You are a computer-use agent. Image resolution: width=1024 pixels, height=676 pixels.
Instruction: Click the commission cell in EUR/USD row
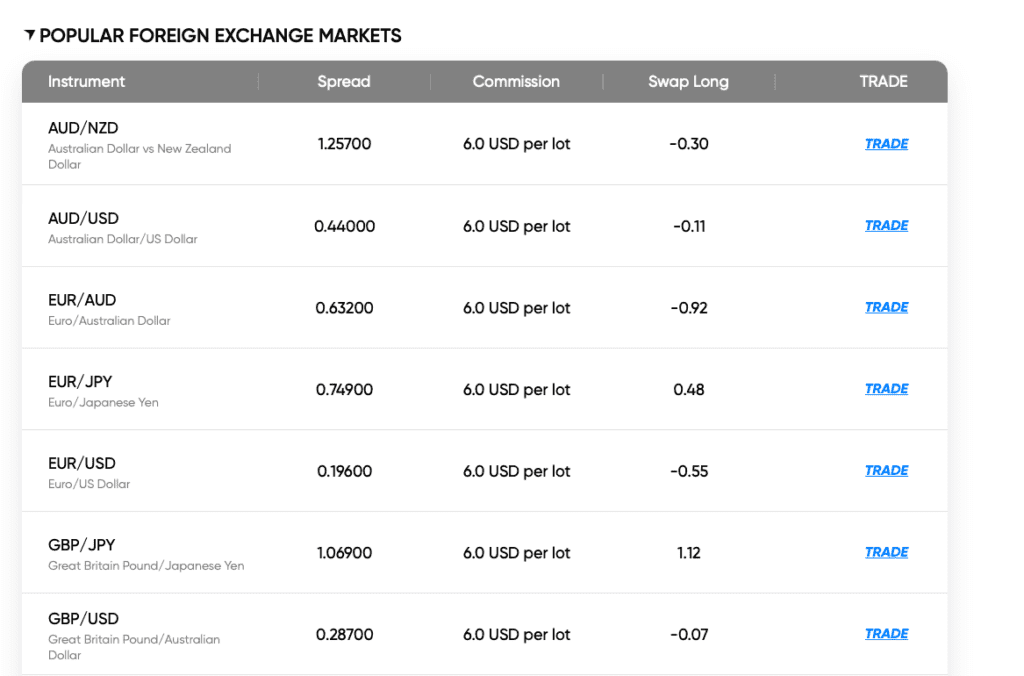coord(516,471)
